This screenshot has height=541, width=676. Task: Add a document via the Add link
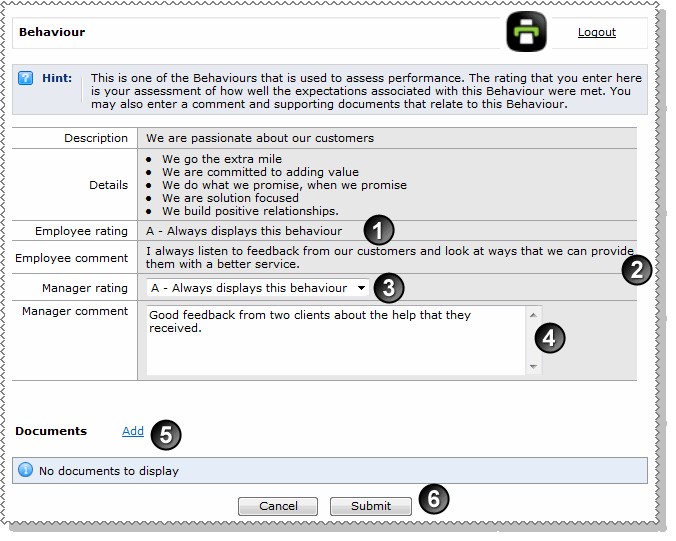click(x=133, y=431)
